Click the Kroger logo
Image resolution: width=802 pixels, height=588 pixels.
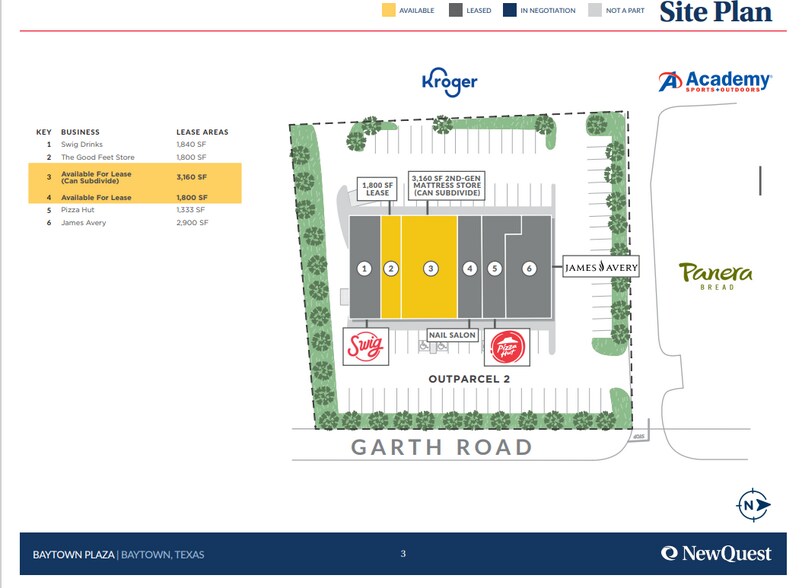point(449,82)
